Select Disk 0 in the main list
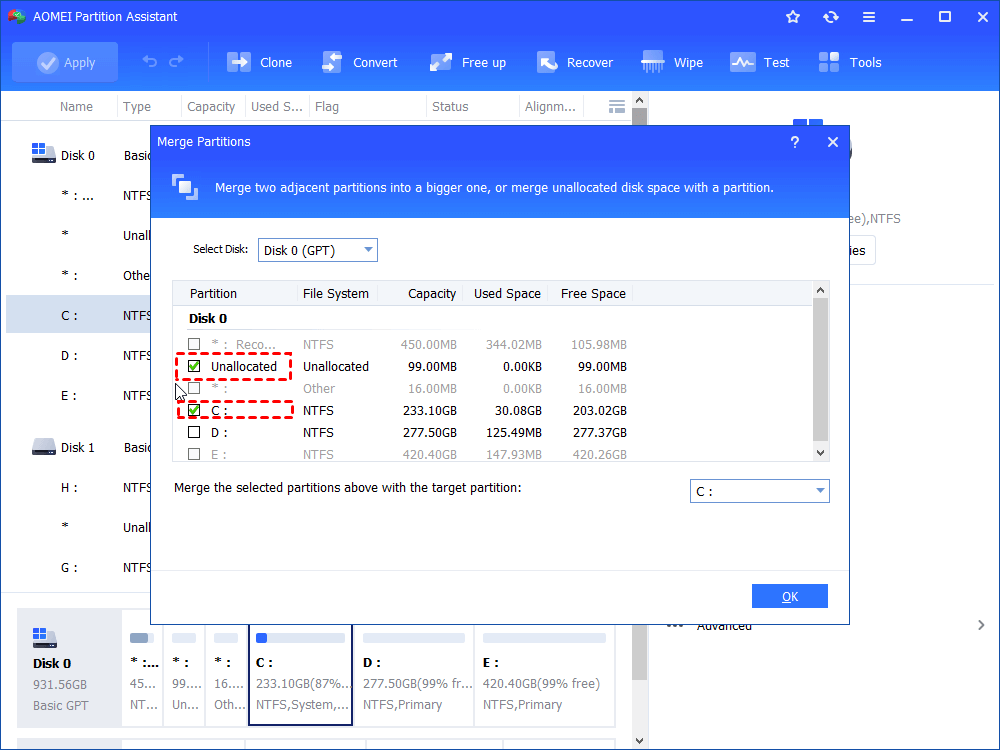This screenshot has width=1000, height=750. pos(77,155)
